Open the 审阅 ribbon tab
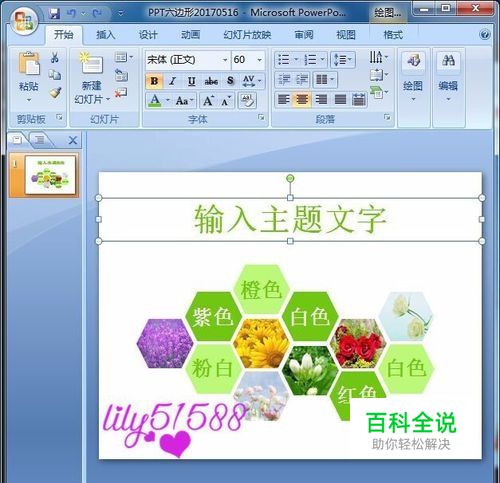Image resolution: width=500 pixels, height=483 pixels. coord(304,35)
